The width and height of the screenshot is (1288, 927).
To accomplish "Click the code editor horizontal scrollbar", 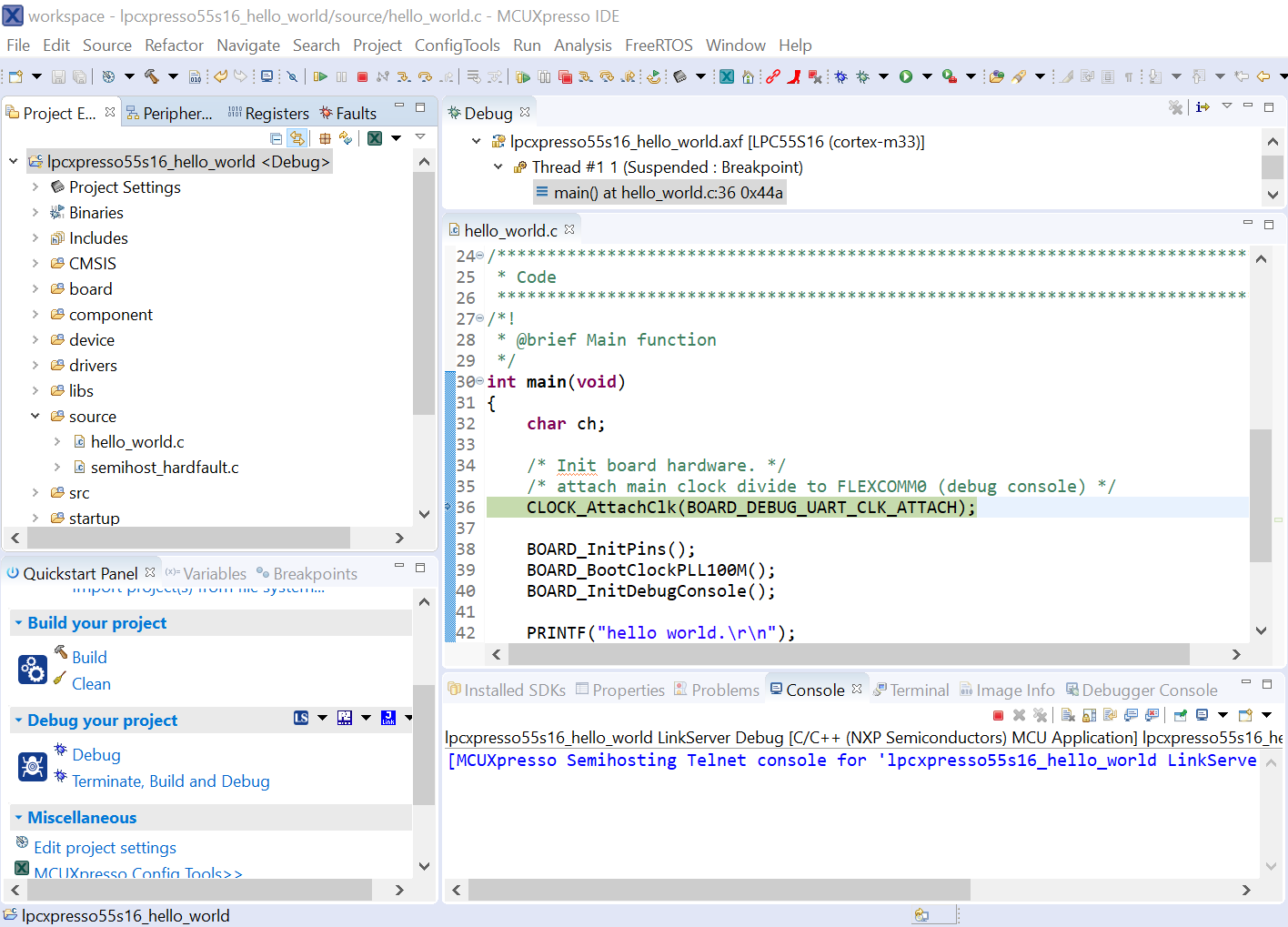I will 848,655.
